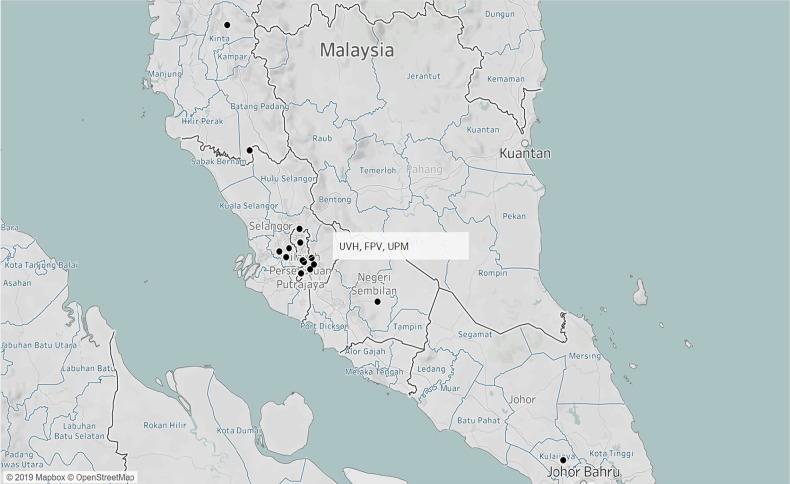
Task: Select the dot just above Putrajaya label
Action: pos(301,273)
